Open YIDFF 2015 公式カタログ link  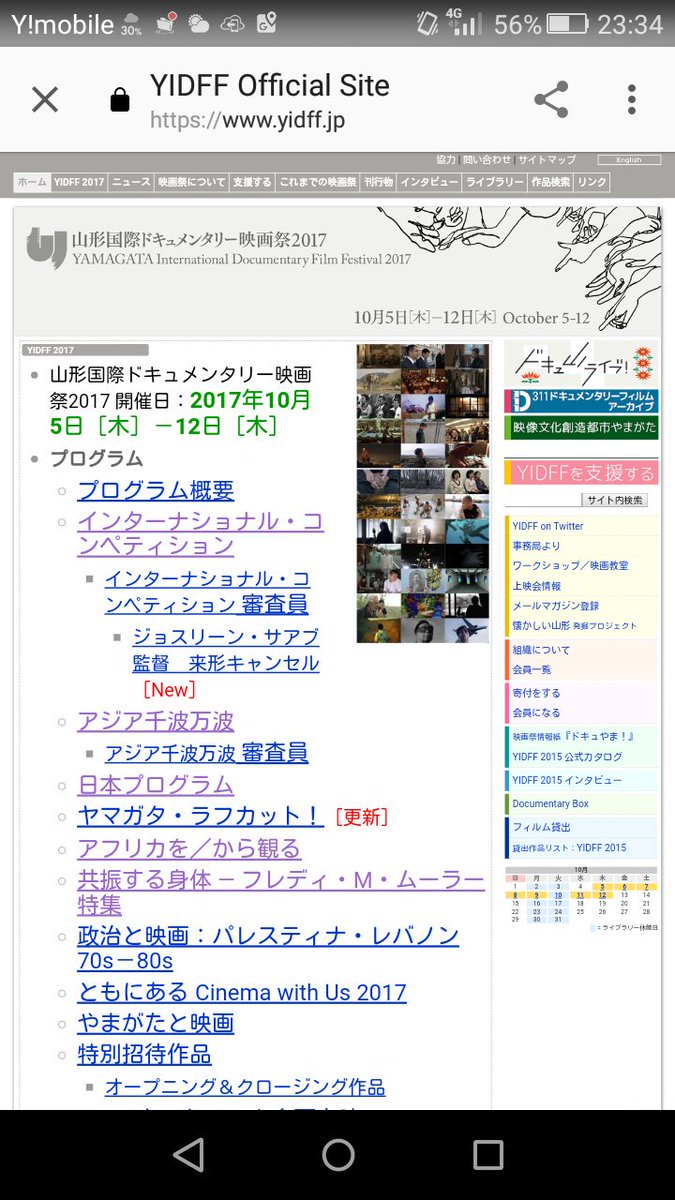567,757
